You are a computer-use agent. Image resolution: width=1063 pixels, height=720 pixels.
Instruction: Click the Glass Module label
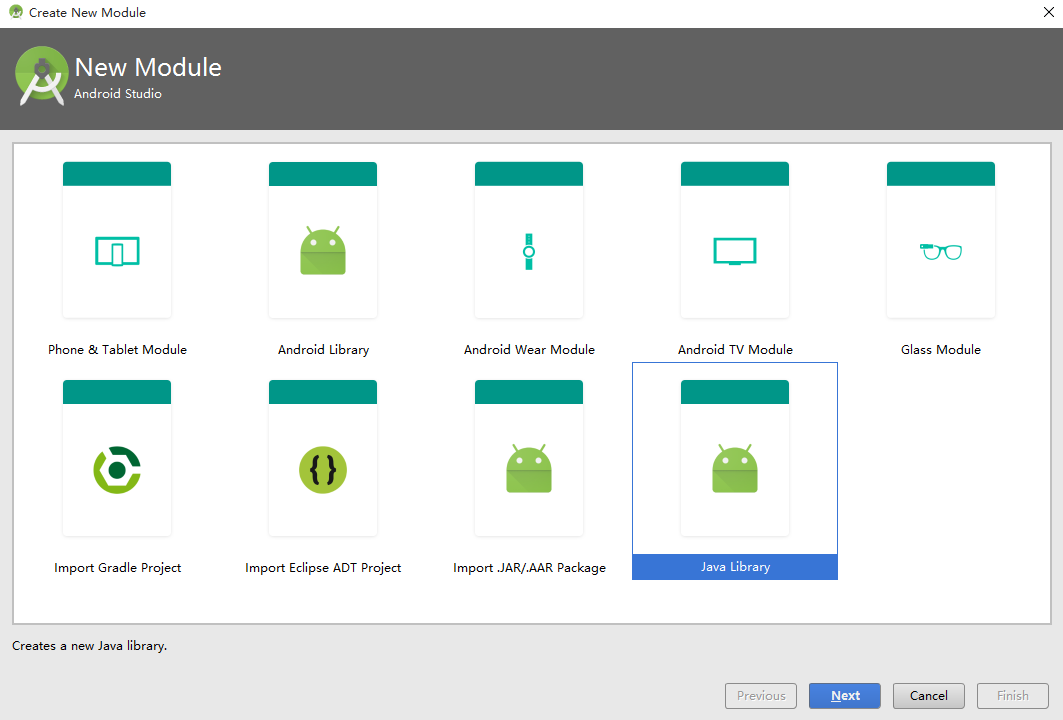coord(941,350)
